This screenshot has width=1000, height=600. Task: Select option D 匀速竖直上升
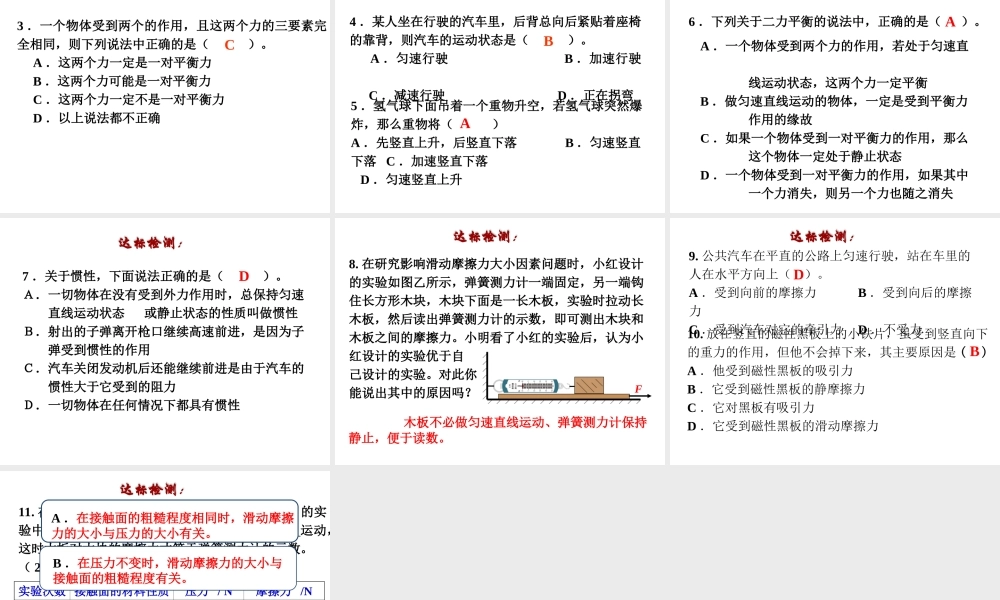411,180
